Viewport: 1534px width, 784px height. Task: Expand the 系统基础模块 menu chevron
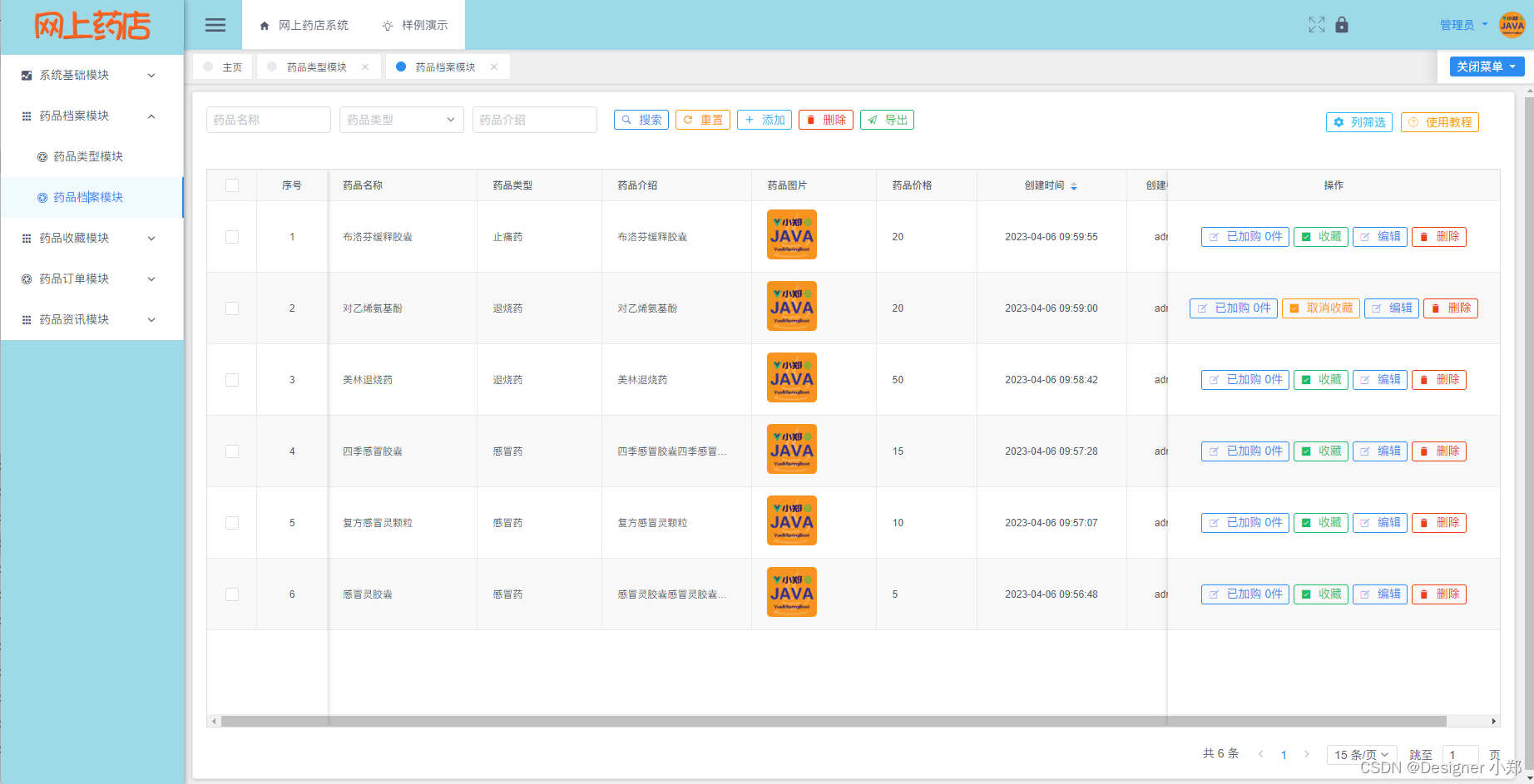151,76
